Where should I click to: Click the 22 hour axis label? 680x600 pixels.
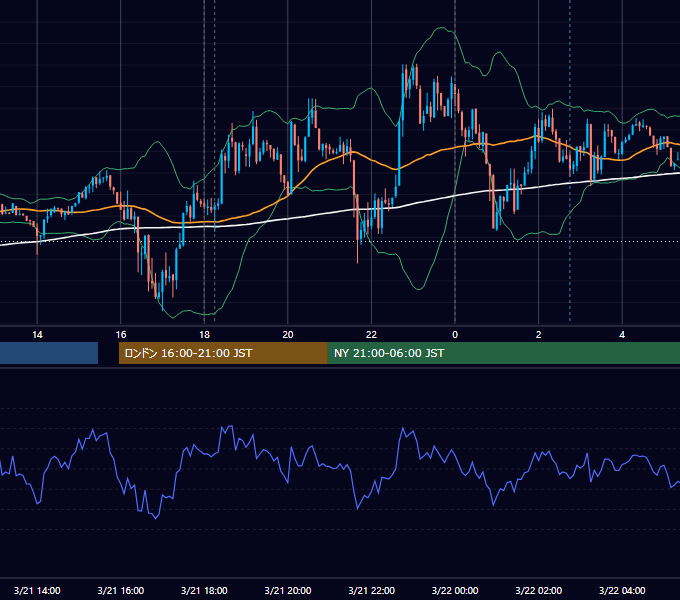(x=371, y=335)
